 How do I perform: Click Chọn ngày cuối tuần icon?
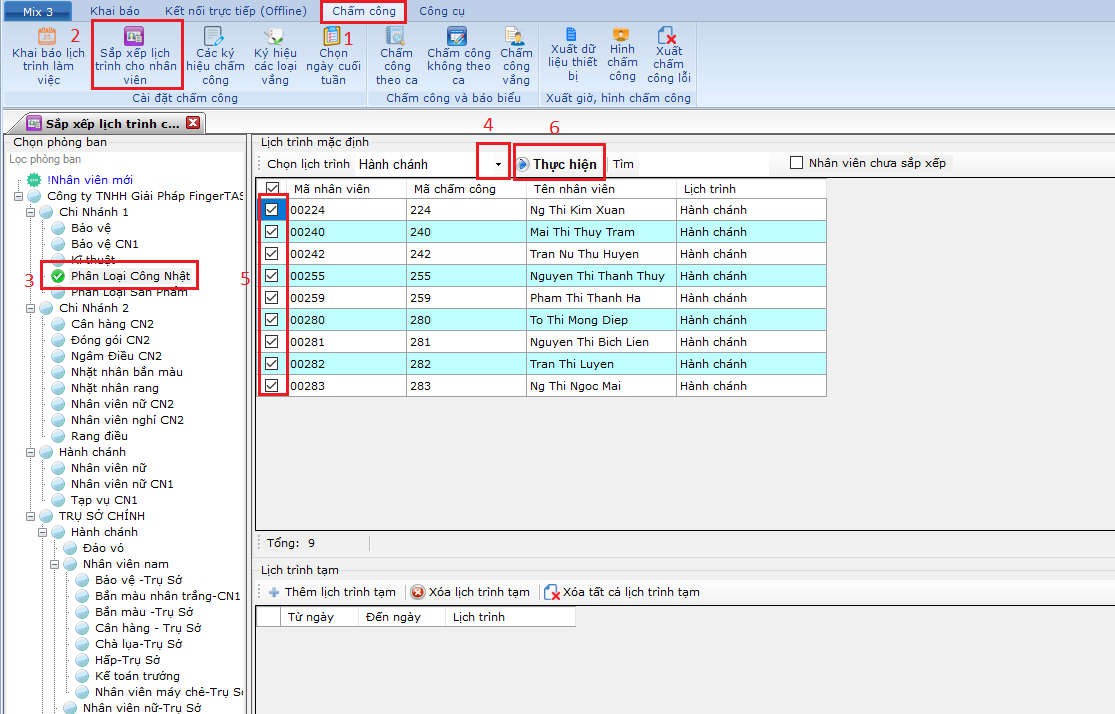click(x=332, y=37)
